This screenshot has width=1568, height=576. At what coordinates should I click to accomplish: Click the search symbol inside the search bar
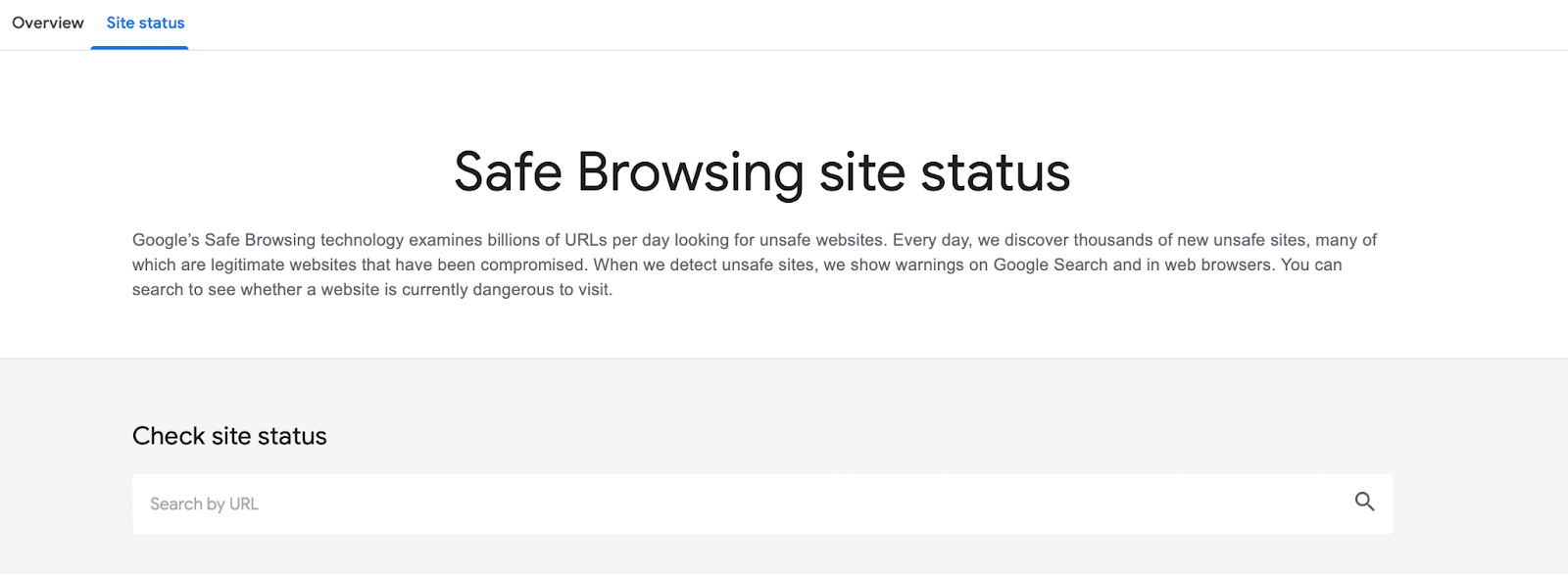point(1364,503)
